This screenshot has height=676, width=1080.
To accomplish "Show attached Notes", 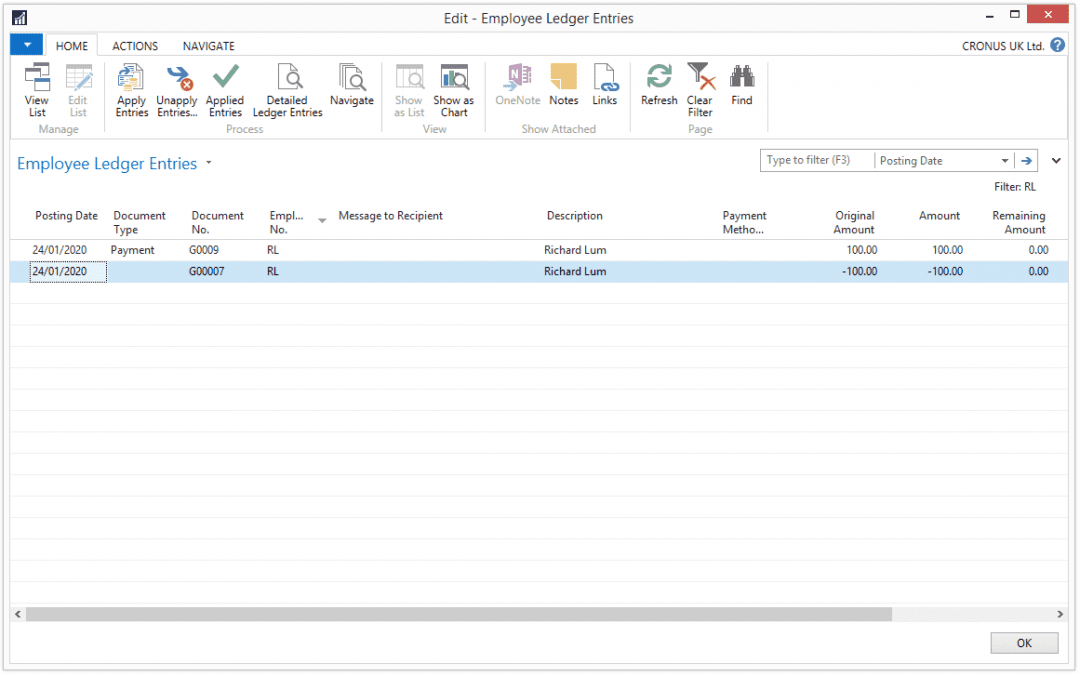I will (563, 90).
